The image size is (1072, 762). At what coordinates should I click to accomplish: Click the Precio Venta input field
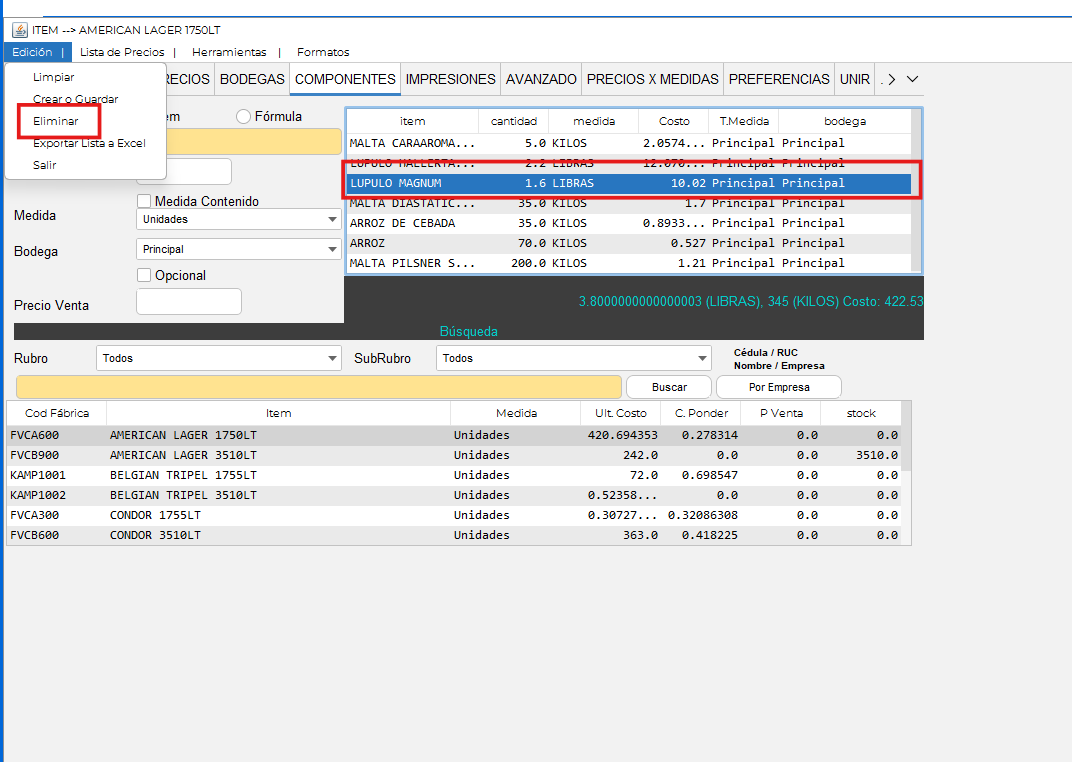click(x=189, y=302)
